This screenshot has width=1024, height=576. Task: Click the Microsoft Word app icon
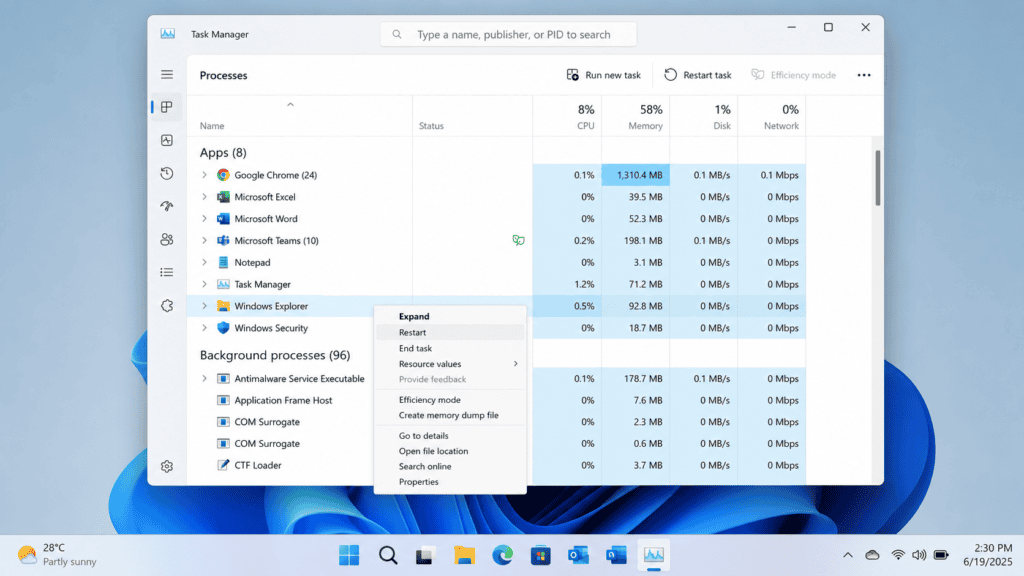click(x=223, y=219)
